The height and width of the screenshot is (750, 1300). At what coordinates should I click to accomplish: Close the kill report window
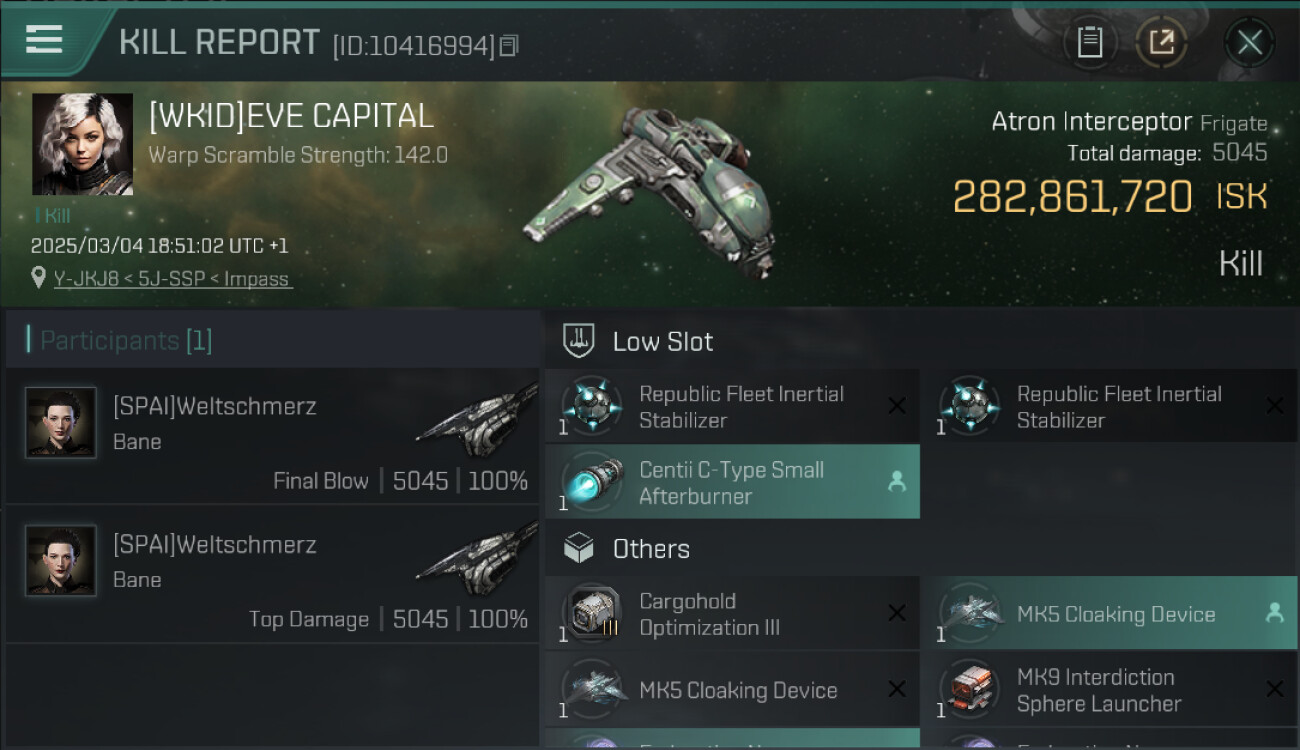pos(1249,42)
